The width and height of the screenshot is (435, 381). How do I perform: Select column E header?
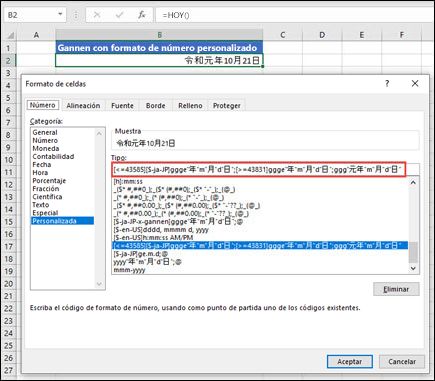point(361,35)
